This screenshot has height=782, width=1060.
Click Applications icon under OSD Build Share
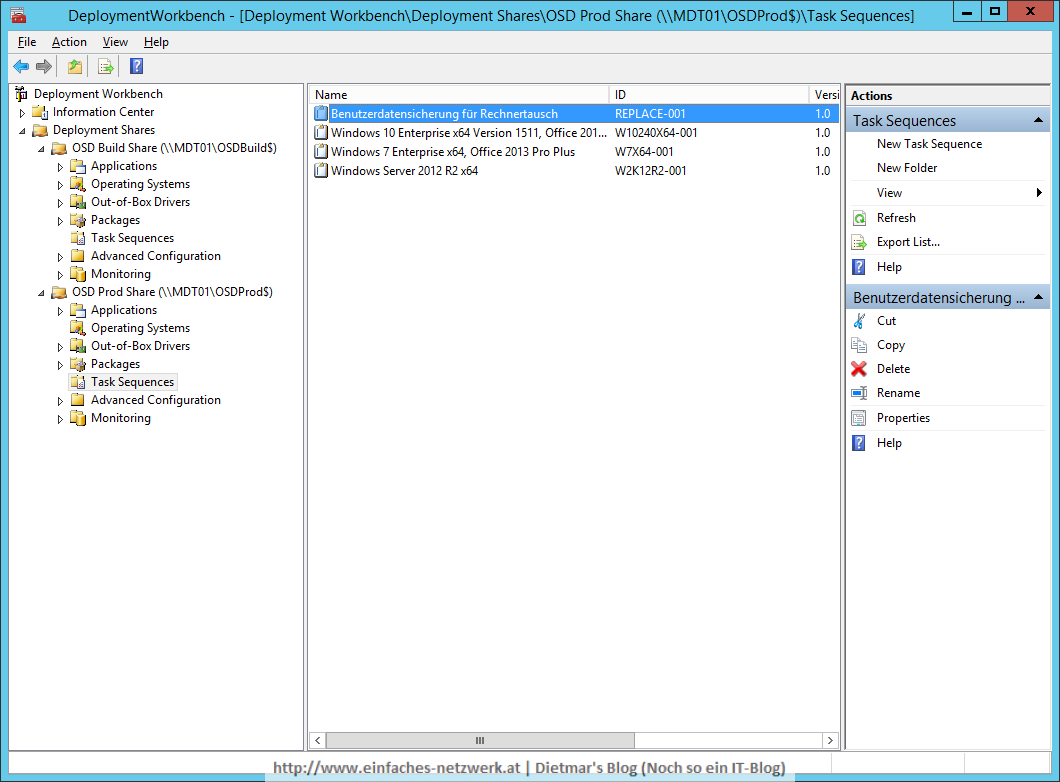78,166
